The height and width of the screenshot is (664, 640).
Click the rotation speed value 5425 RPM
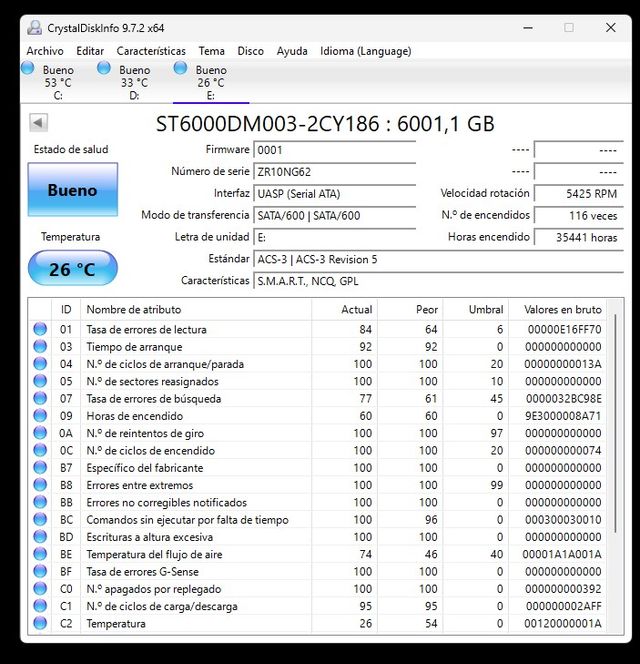579,194
